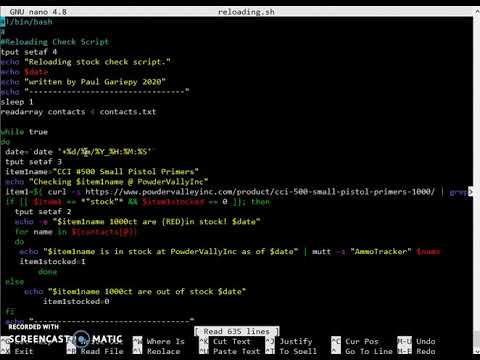Viewport: 480px width, 360px height.
Task: Click the Justify shortcut
Action: [x=289, y=341]
